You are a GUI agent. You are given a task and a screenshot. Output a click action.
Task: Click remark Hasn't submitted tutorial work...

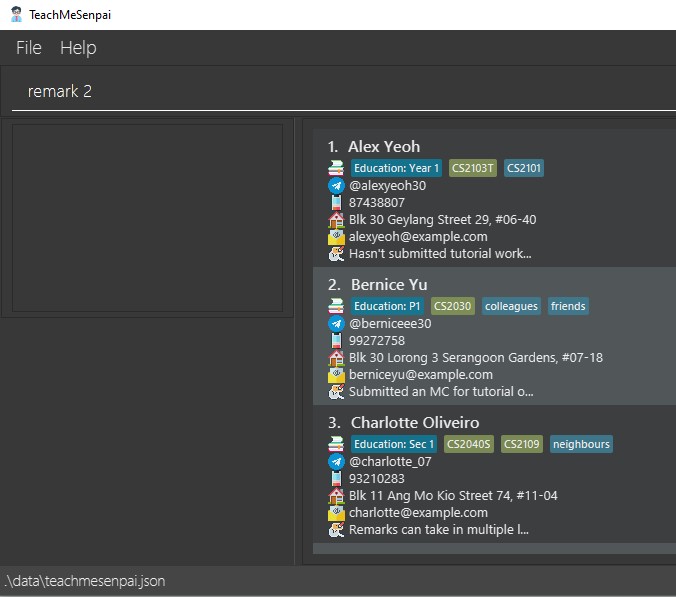coord(440,254)
